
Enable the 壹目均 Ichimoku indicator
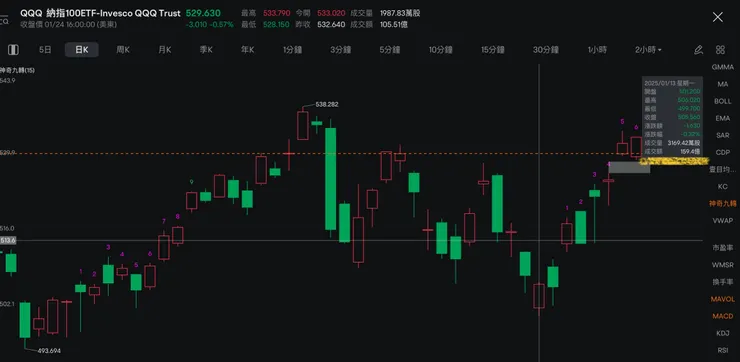point(723,169)
